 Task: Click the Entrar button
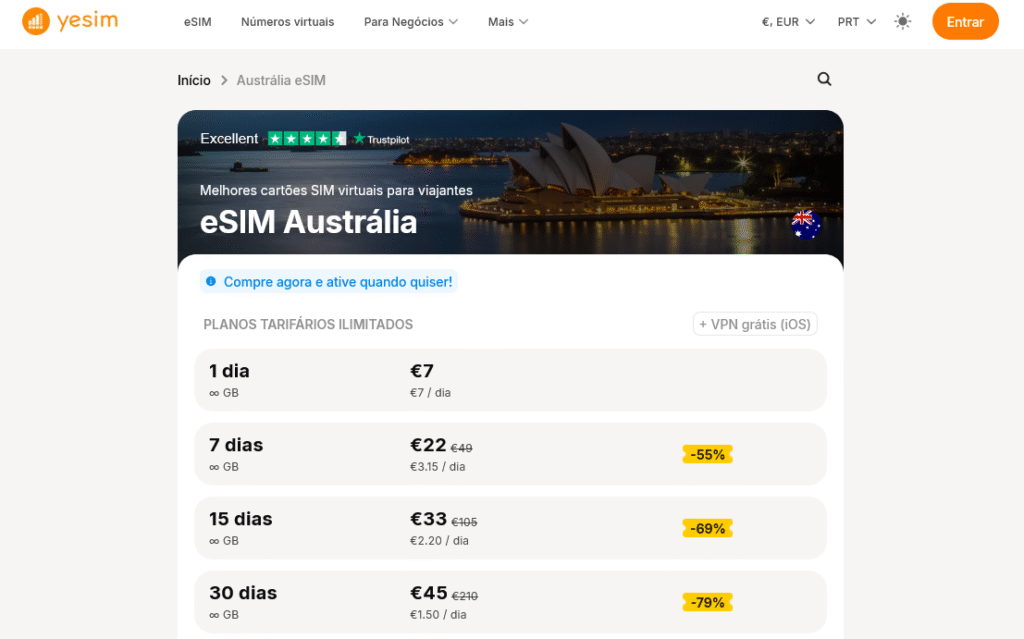point(964,20)
